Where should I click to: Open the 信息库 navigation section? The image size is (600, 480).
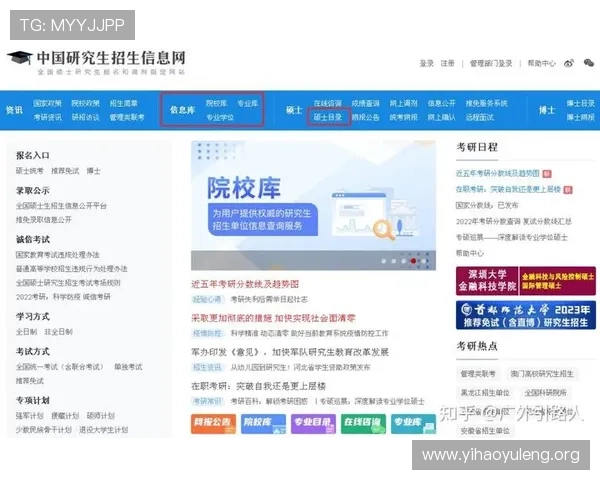tap(183, 110)
